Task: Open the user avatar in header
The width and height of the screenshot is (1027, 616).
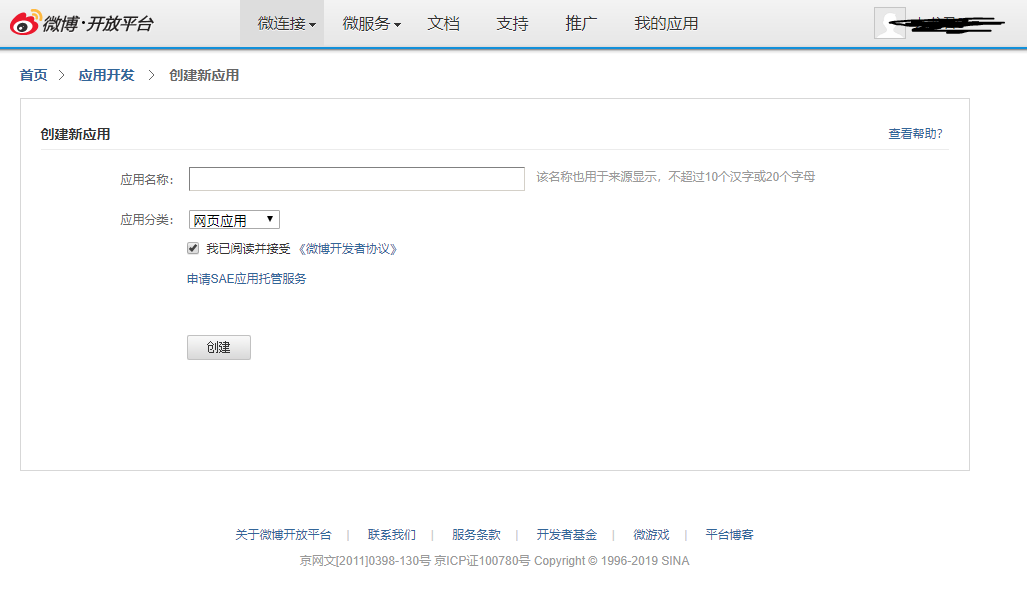Action: [889, 23]
